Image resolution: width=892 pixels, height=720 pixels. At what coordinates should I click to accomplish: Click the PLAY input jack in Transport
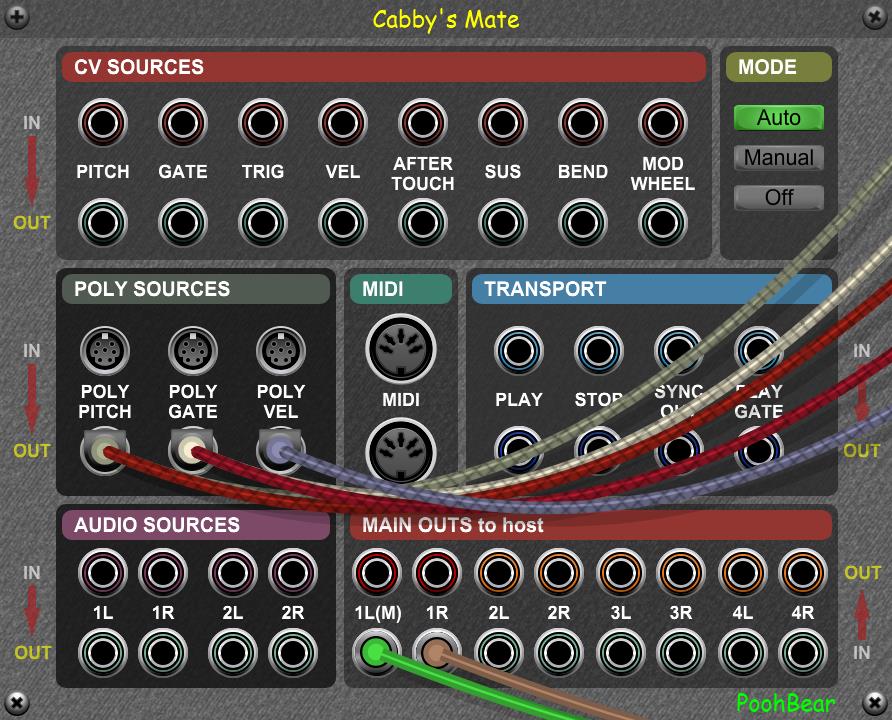pyautogui.click(x=519, y=351)
